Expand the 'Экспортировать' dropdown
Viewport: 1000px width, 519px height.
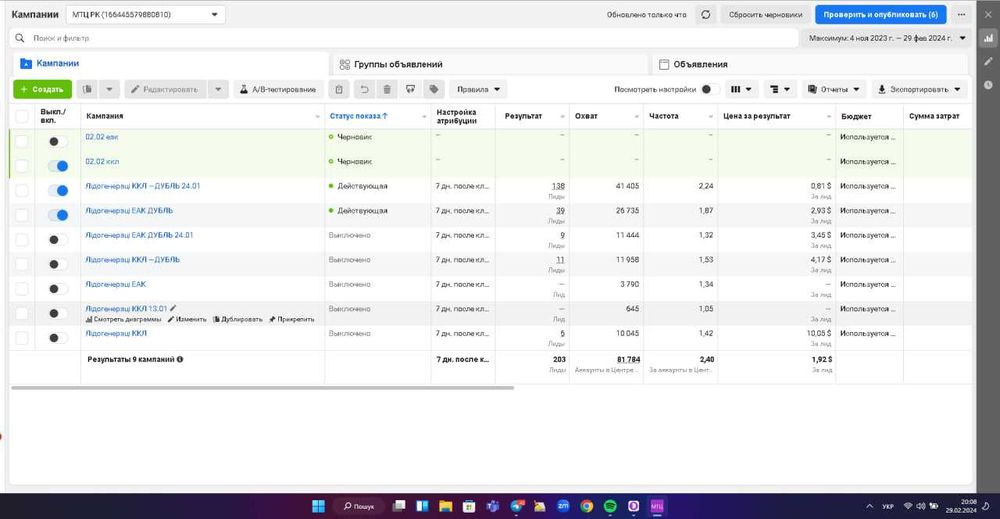click(x=919, y=89)
